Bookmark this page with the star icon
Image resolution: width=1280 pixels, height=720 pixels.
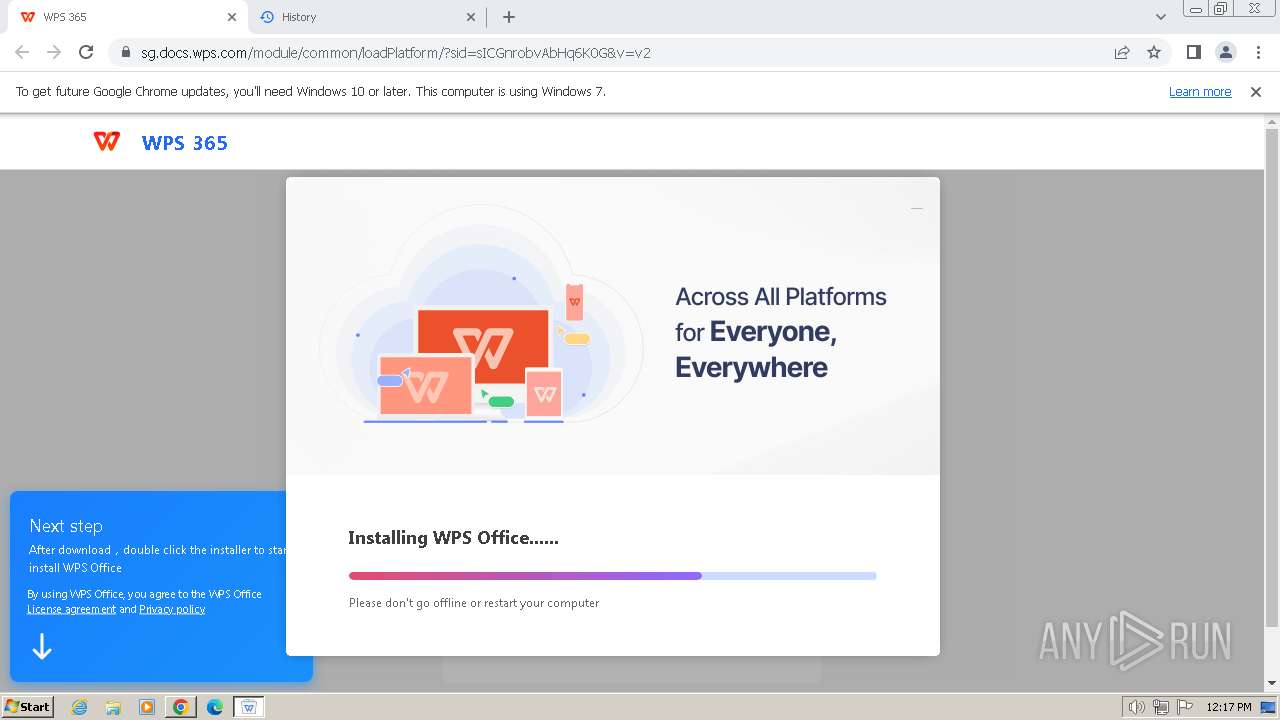pos(1154,52)
